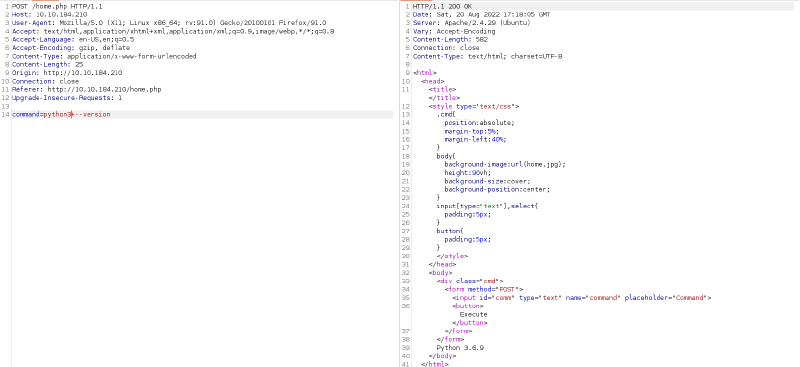This screenshot has width=800, height=367.
Task: Select the "Execute" button text line
Action: point(473,314)
